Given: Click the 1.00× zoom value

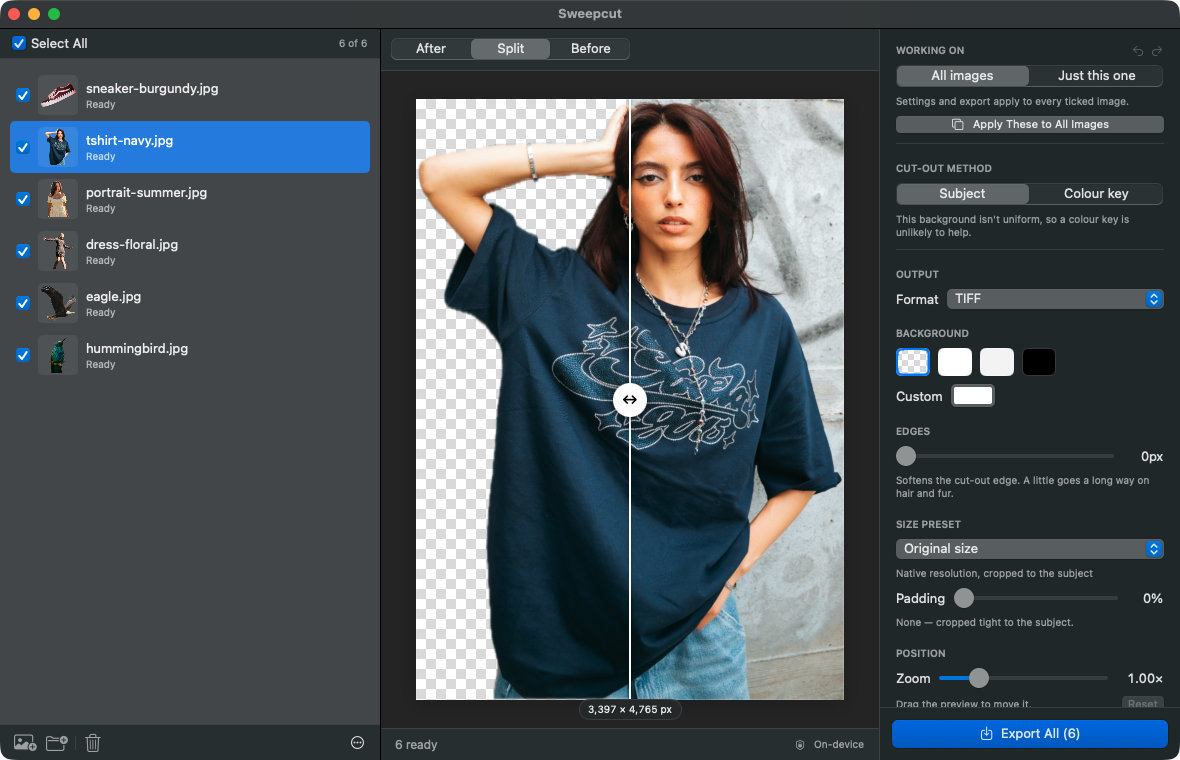Looking at the screenshot, I should [x=1145, y=679].
